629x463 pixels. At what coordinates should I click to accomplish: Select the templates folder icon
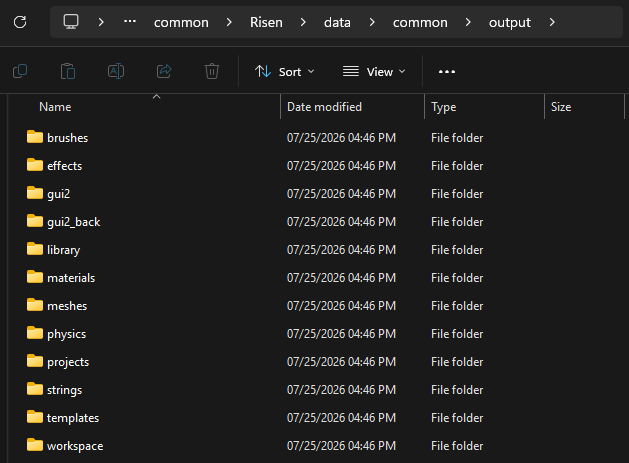click(x=35, y=417)
